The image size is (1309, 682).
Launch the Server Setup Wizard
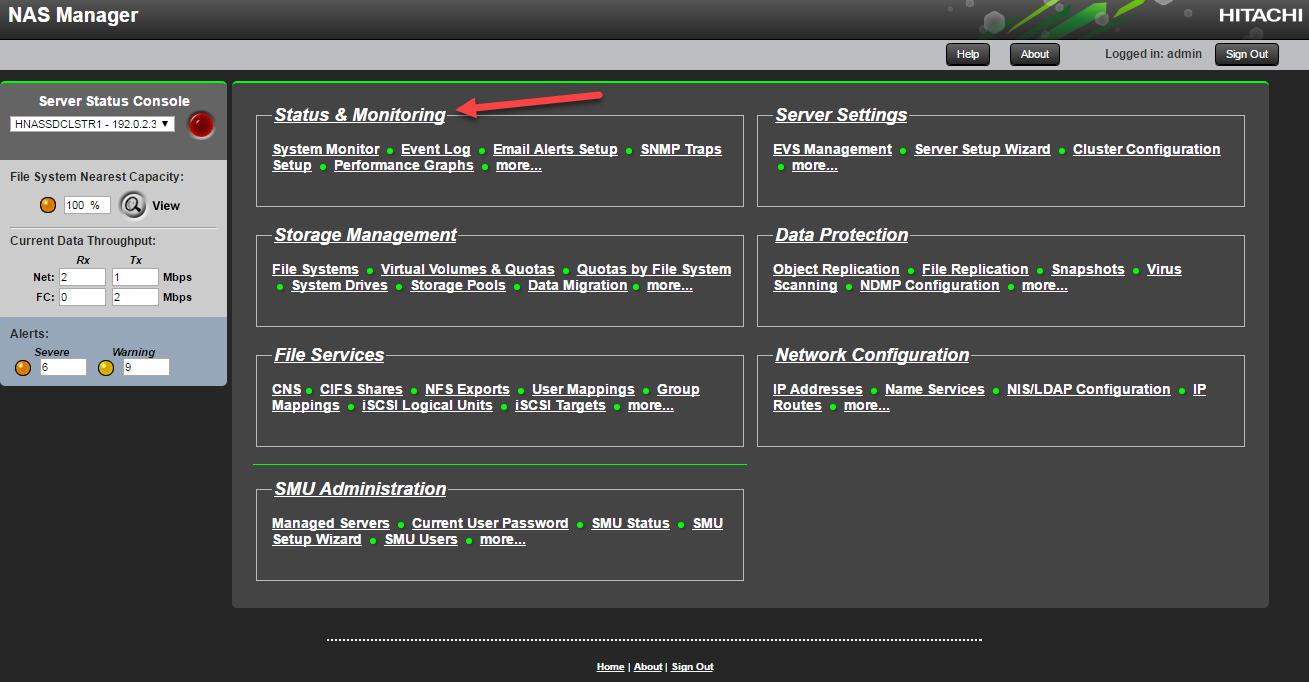coord(982,149)
